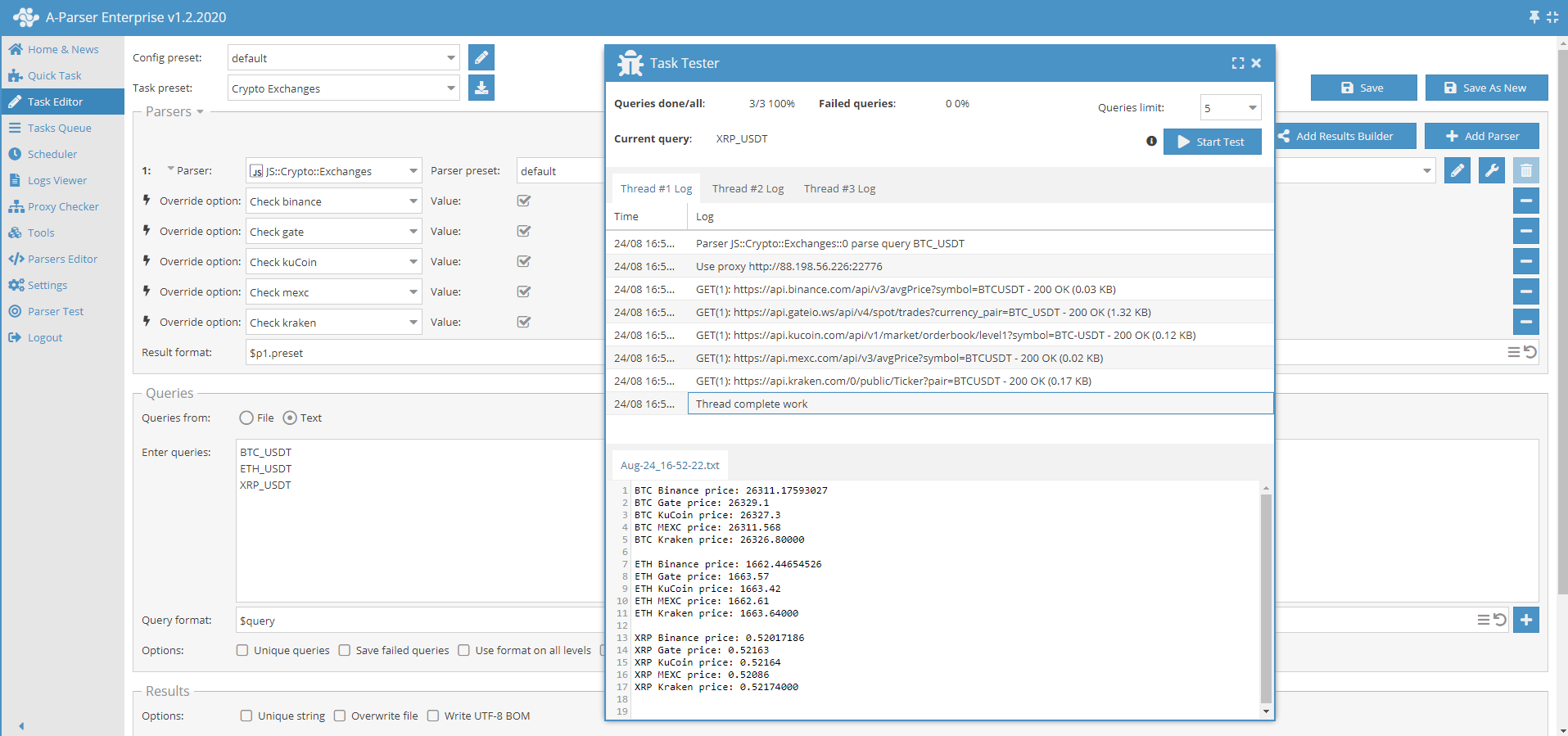Open Tools in sidebar
The width and height of the screenshot is (1568, 736).
pyautogui.click(x=62, y=233)
